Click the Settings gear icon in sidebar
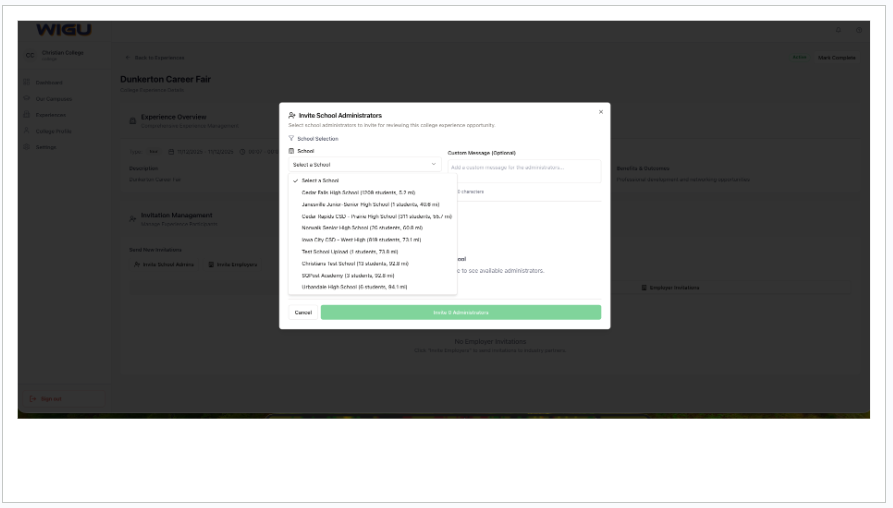893x508 pixels. point(27,147)
